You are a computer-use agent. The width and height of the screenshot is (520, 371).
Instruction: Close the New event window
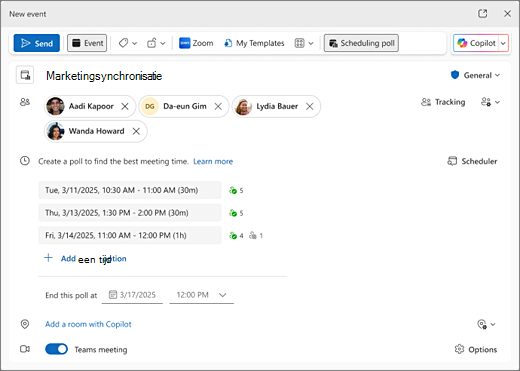point(507,14)
